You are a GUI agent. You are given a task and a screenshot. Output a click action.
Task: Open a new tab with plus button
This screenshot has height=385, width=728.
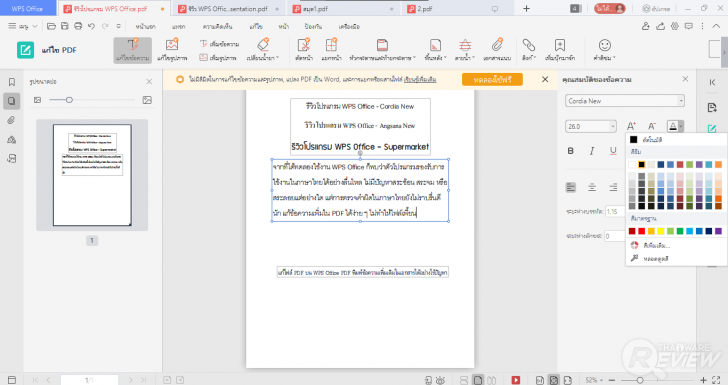point(526,8)
